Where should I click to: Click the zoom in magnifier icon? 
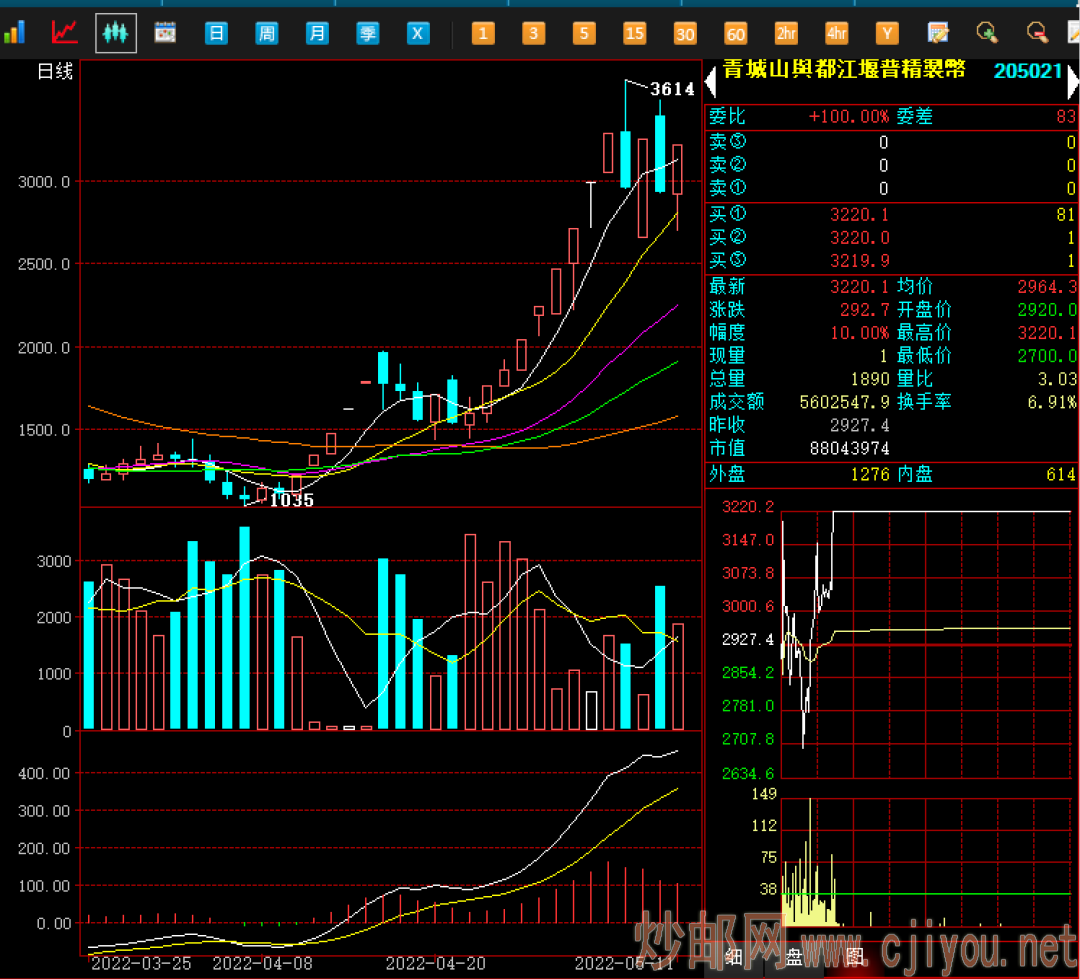(x=988, y=33)
